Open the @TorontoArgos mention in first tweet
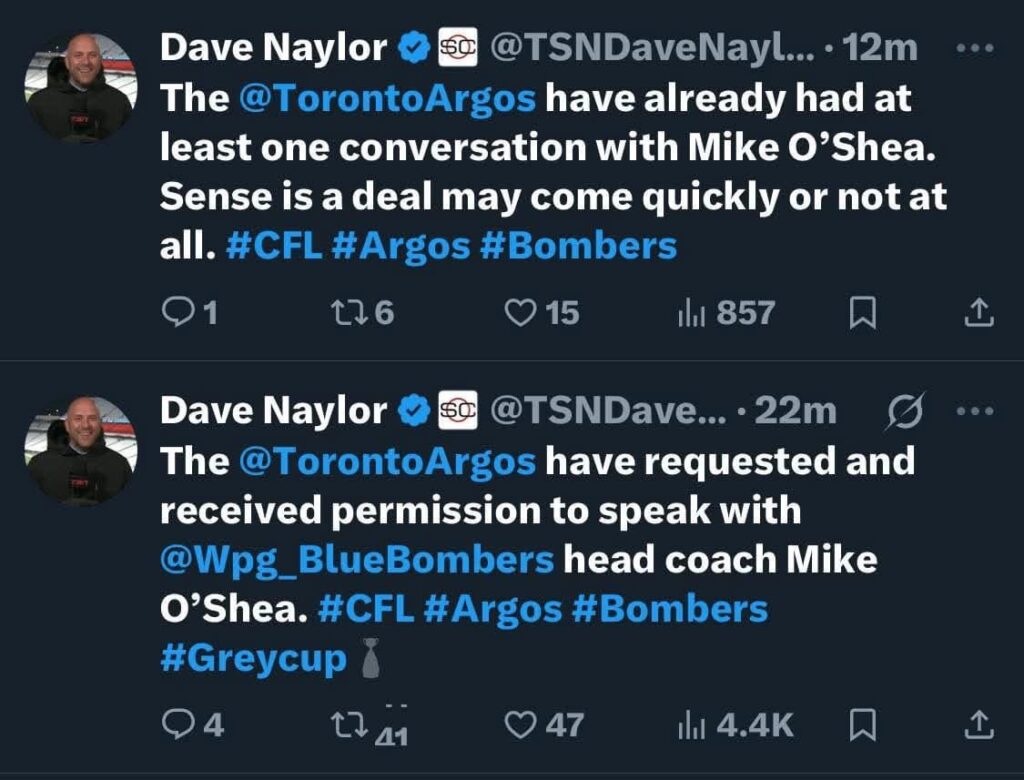Screen dimensions: 1024x780 (x=388, y=99)
